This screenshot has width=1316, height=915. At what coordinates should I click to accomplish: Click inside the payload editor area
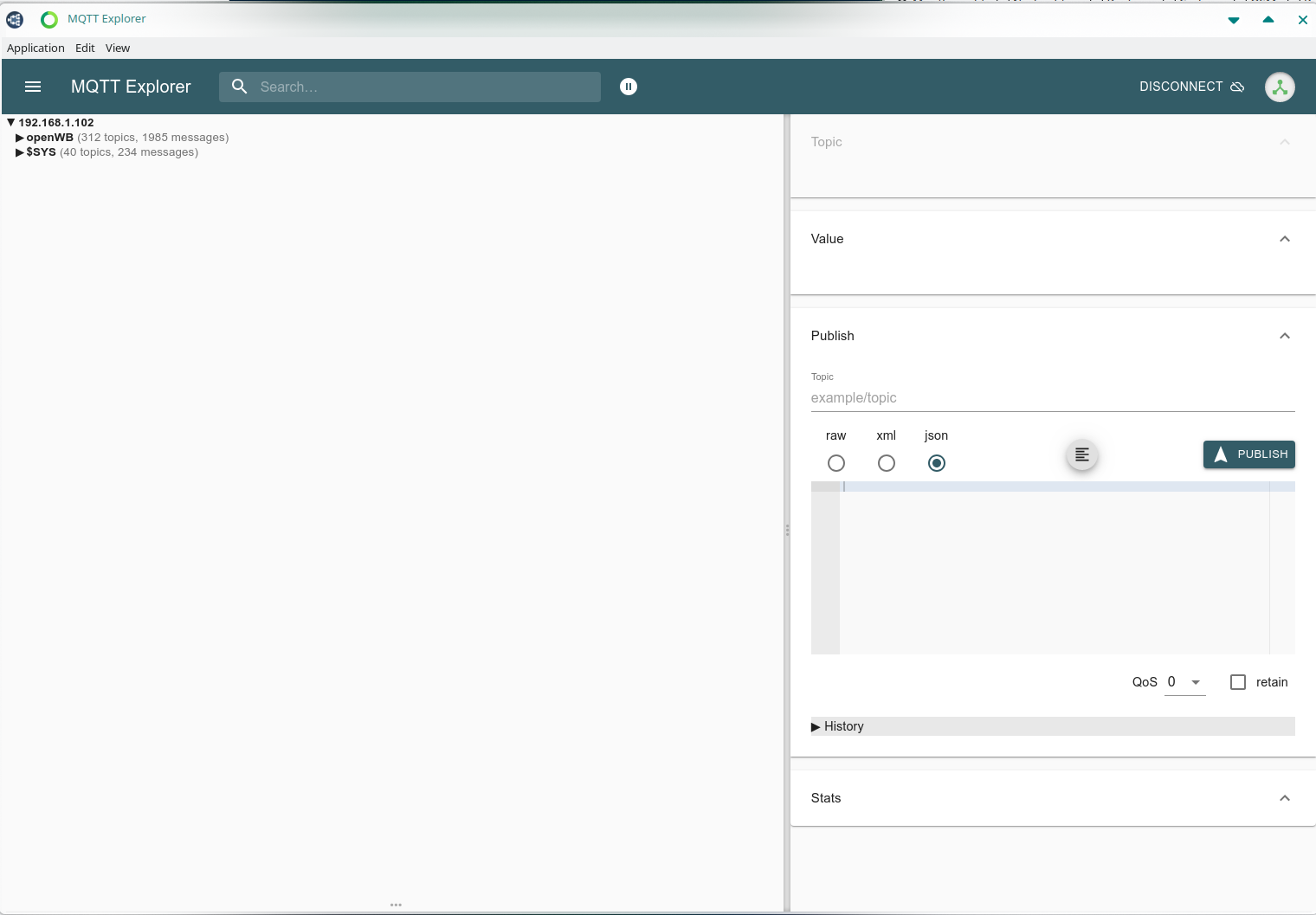[x=1054, y=568]
